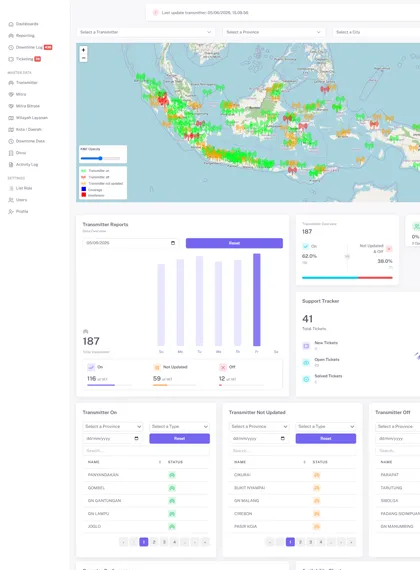Select the GN GANTUNGAN row
420x570 pixels.
[x=146, y=501]
